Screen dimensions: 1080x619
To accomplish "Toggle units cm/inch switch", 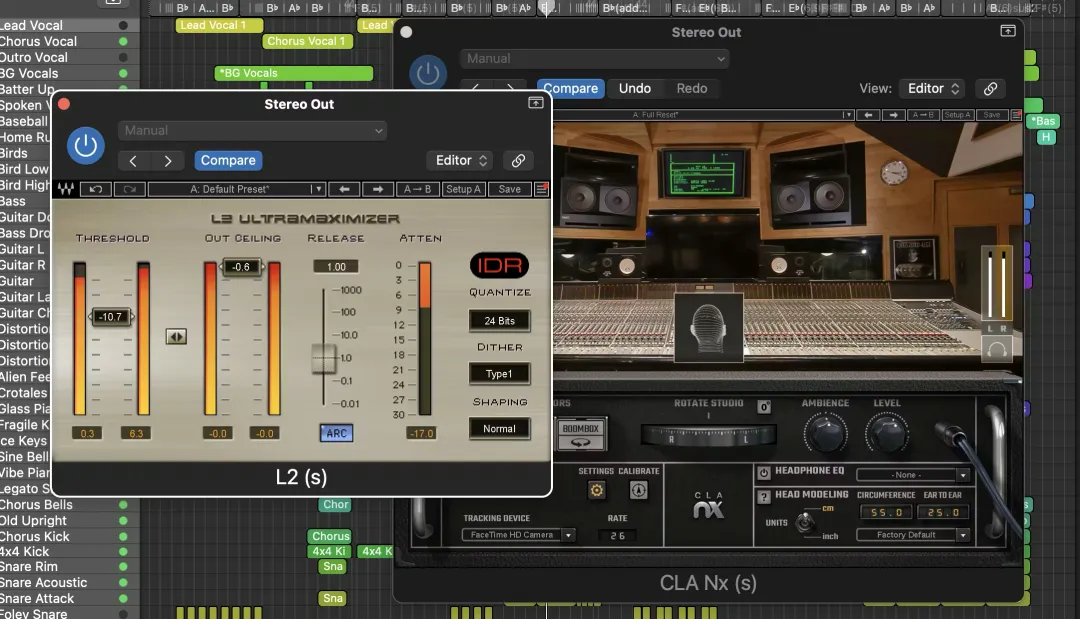I will coord(804,523).
